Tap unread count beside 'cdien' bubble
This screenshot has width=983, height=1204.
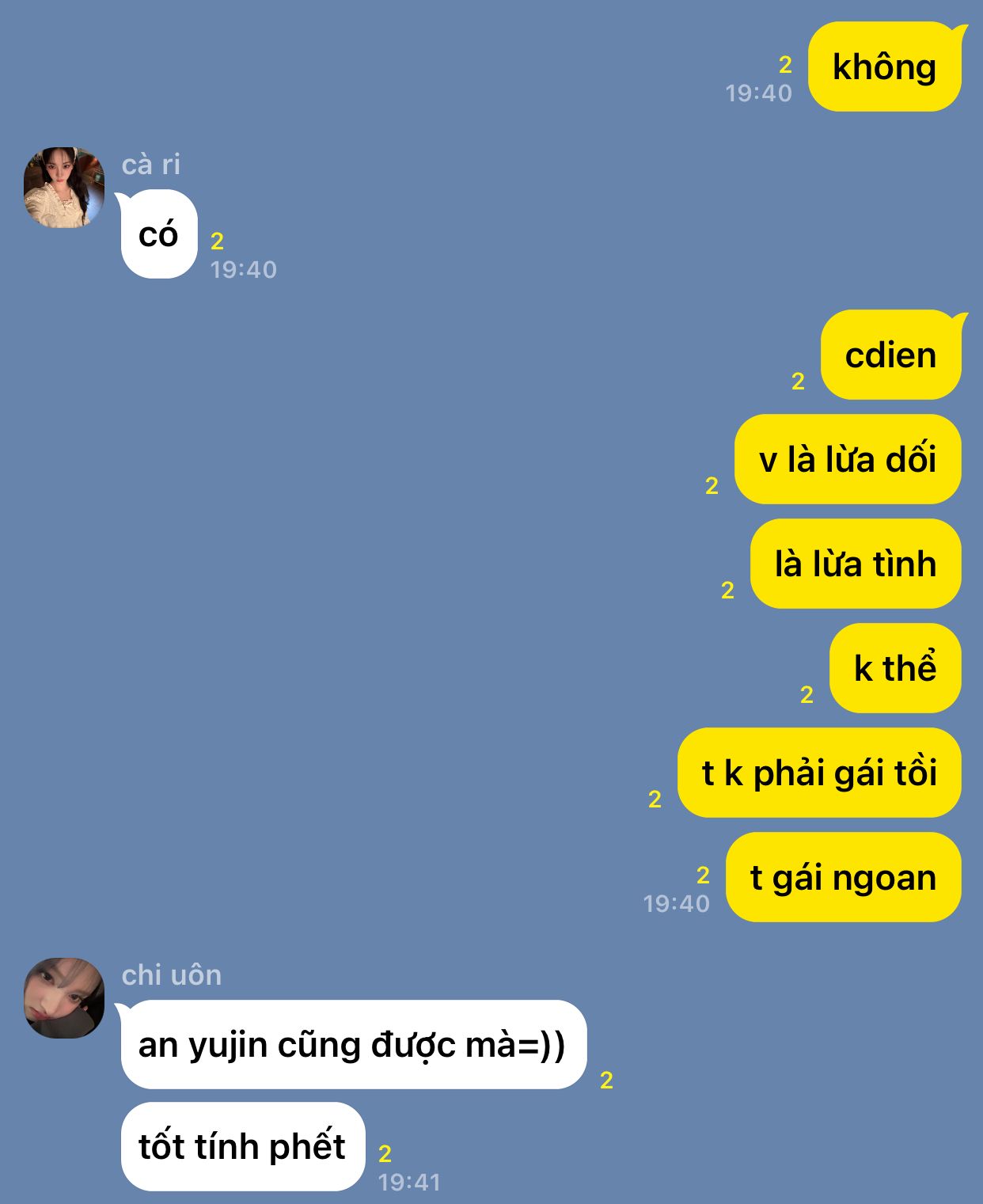pyautogui.click(x=798, y=382)
